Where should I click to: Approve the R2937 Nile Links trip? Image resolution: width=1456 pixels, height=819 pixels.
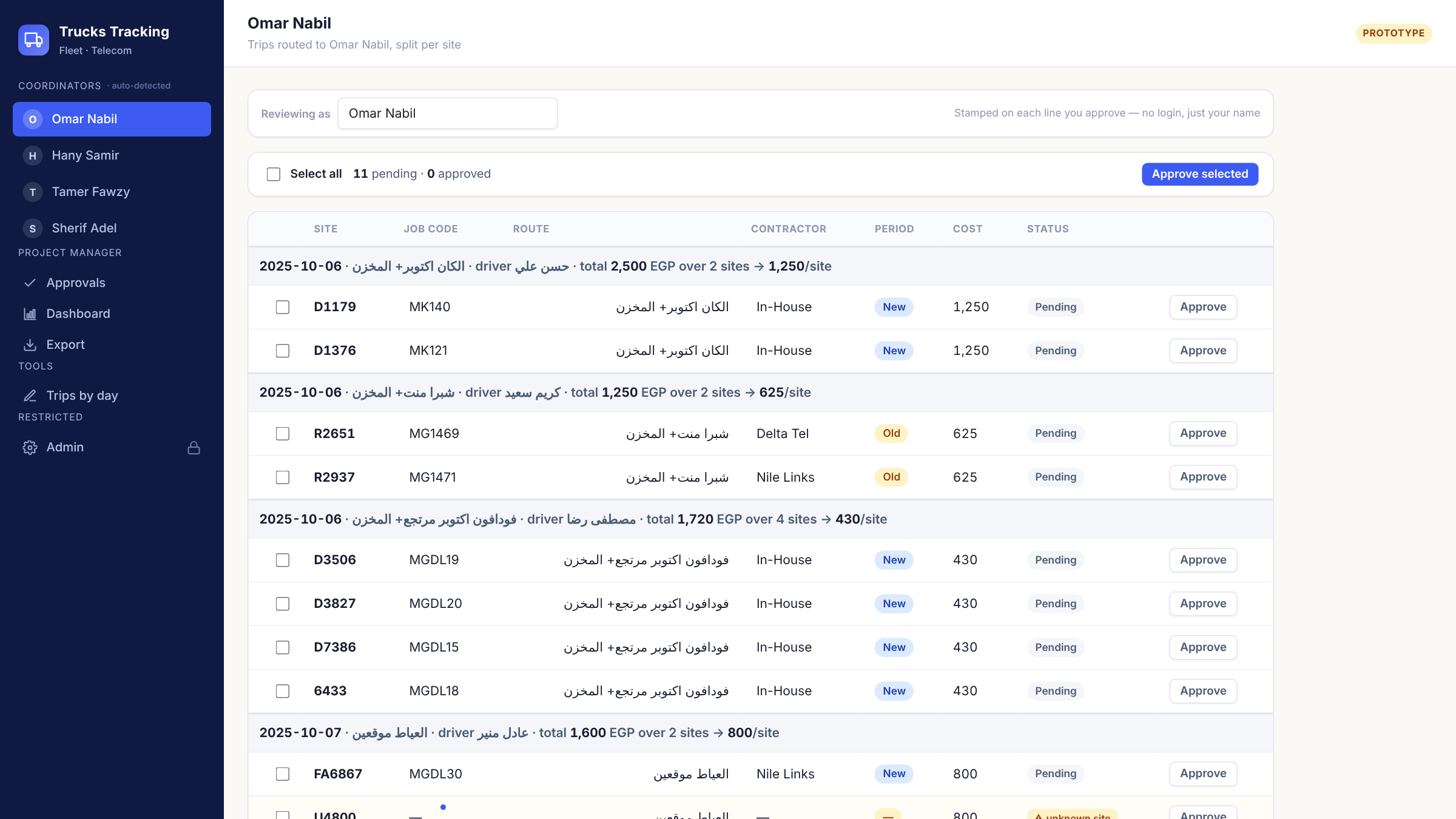point(1203,477)
